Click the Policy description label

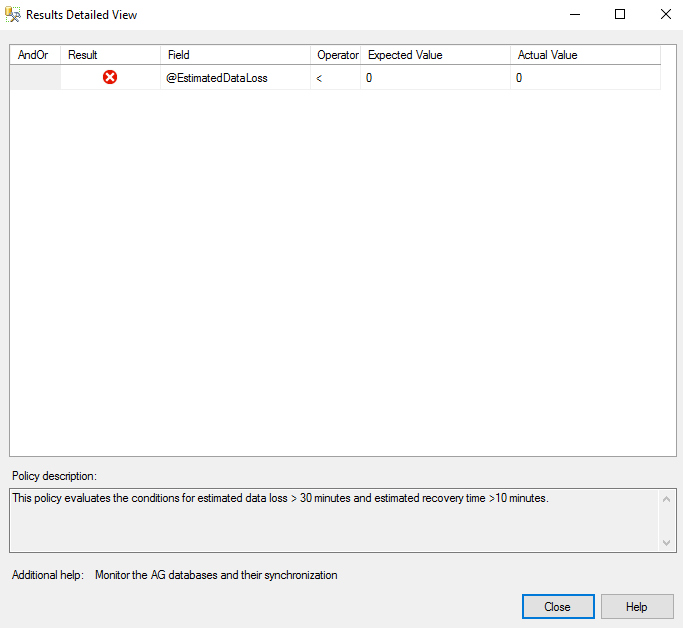pyautogui.click(x=54, y=476)
